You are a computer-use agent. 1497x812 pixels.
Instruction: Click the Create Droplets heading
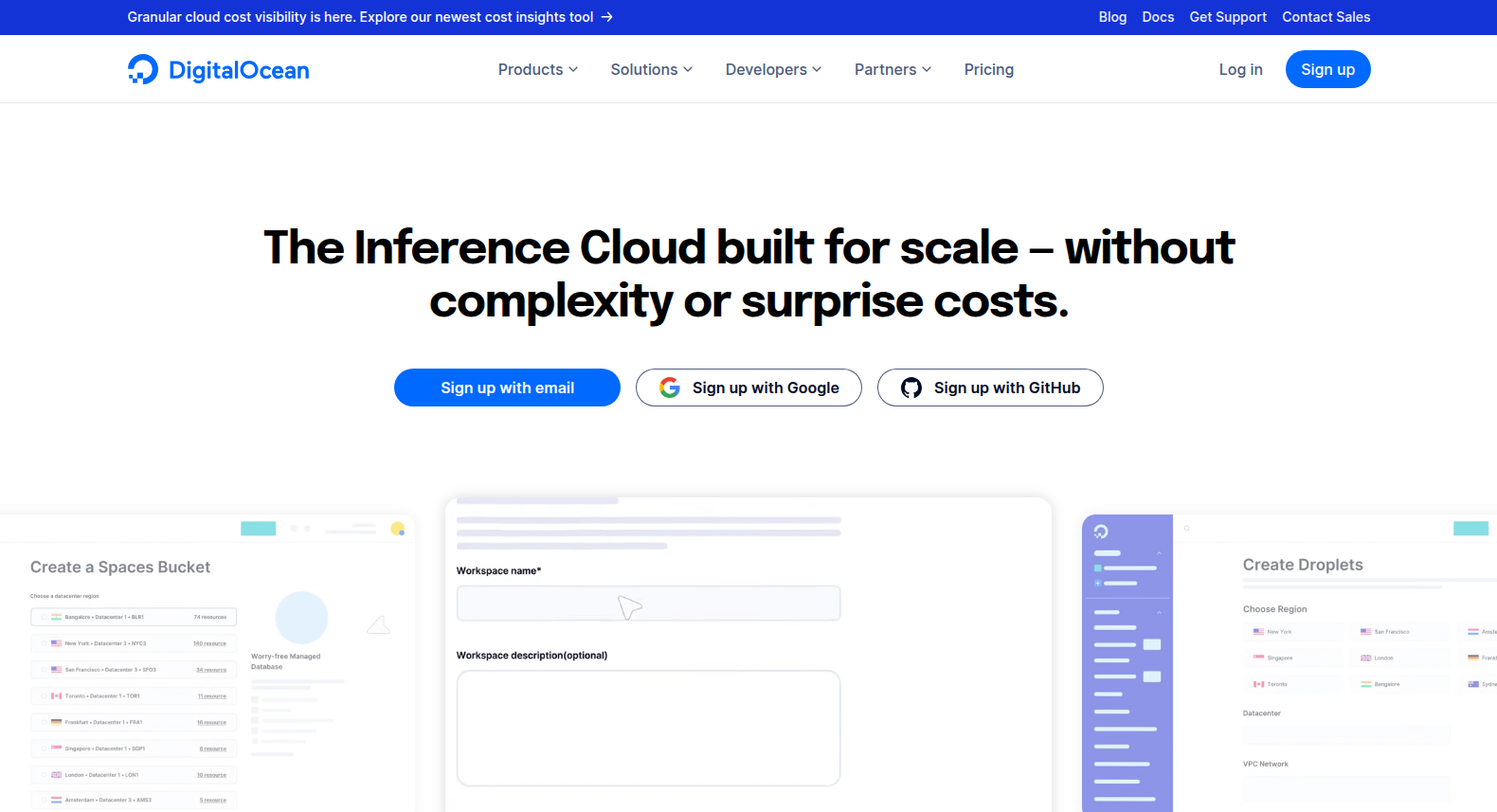1303,565
